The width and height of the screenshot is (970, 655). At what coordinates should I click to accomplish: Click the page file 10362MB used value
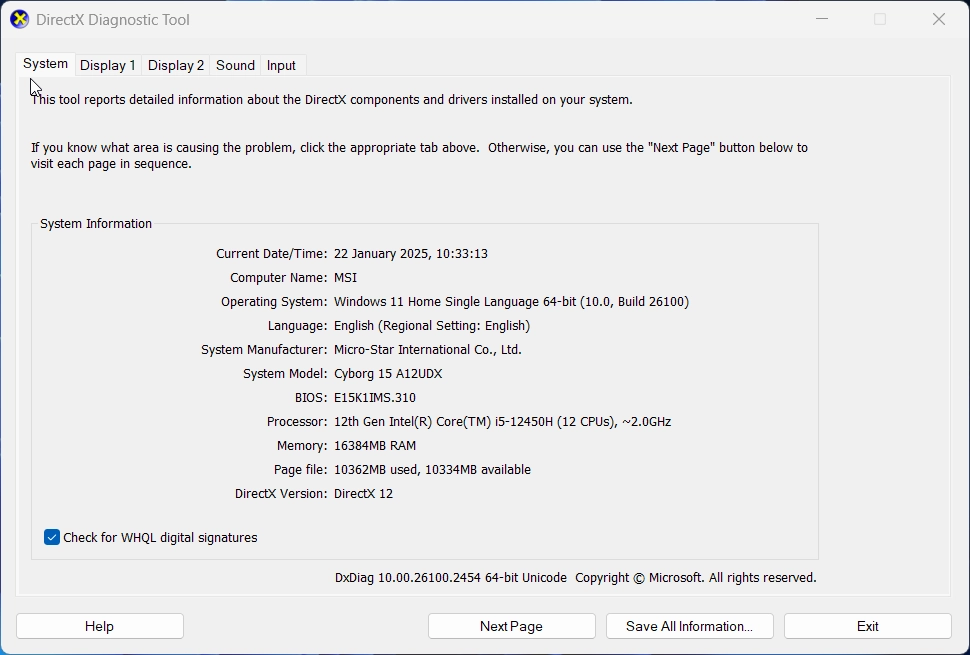(x=432, y=470)
